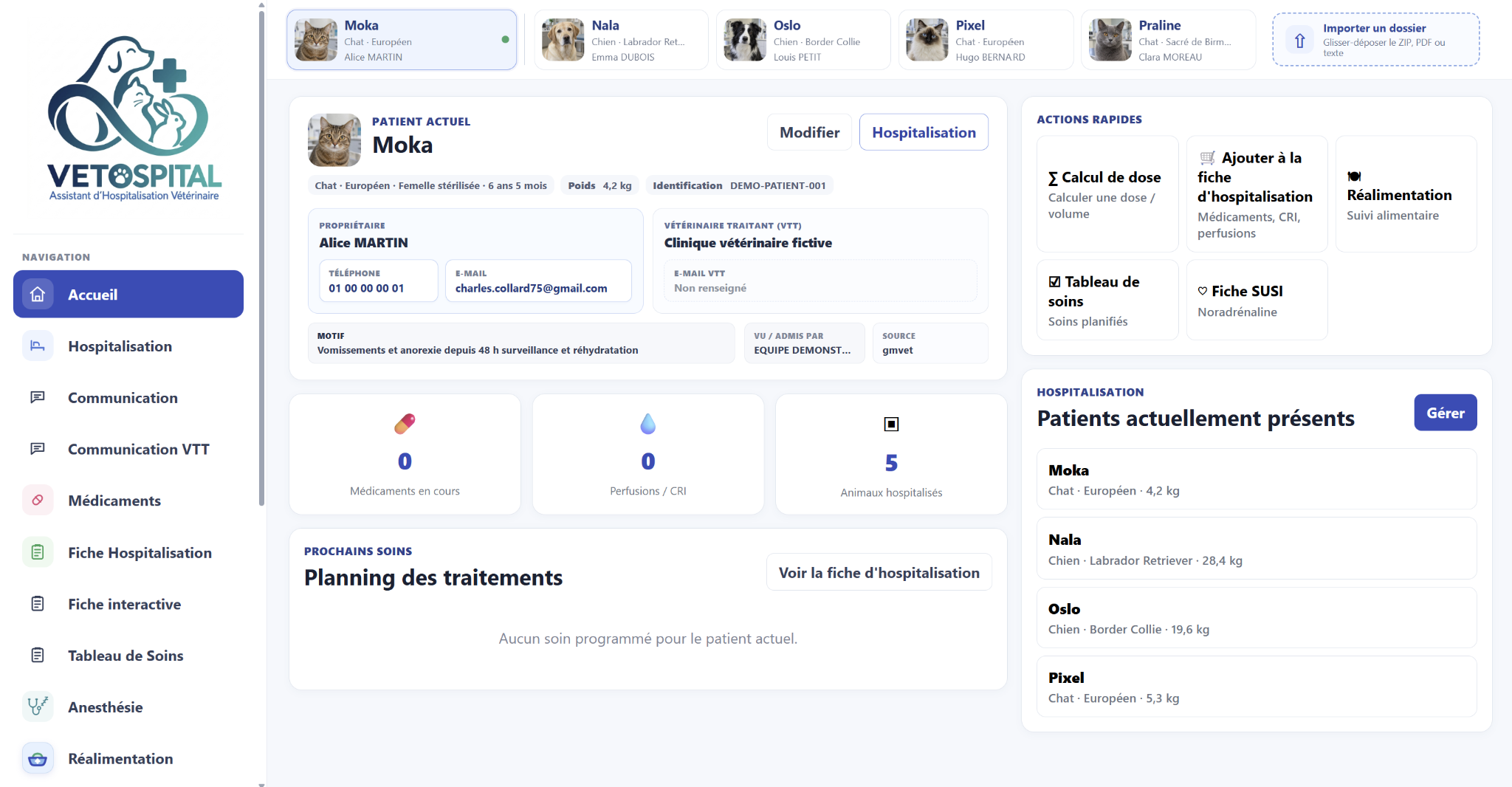The image size is (1512, 787).
Task: Click the water drop icon above Perfusions / CRI
Action: (x=648, y=424)
